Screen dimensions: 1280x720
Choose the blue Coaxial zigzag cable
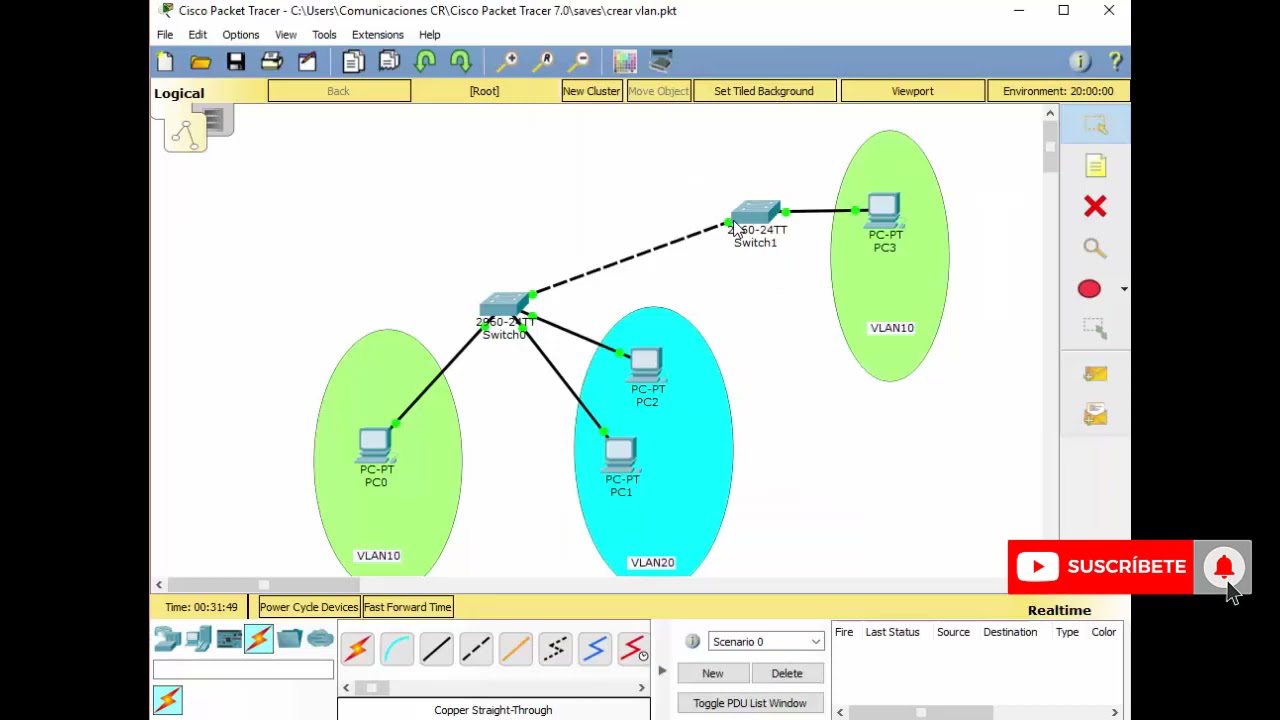[x=595, y=649]
